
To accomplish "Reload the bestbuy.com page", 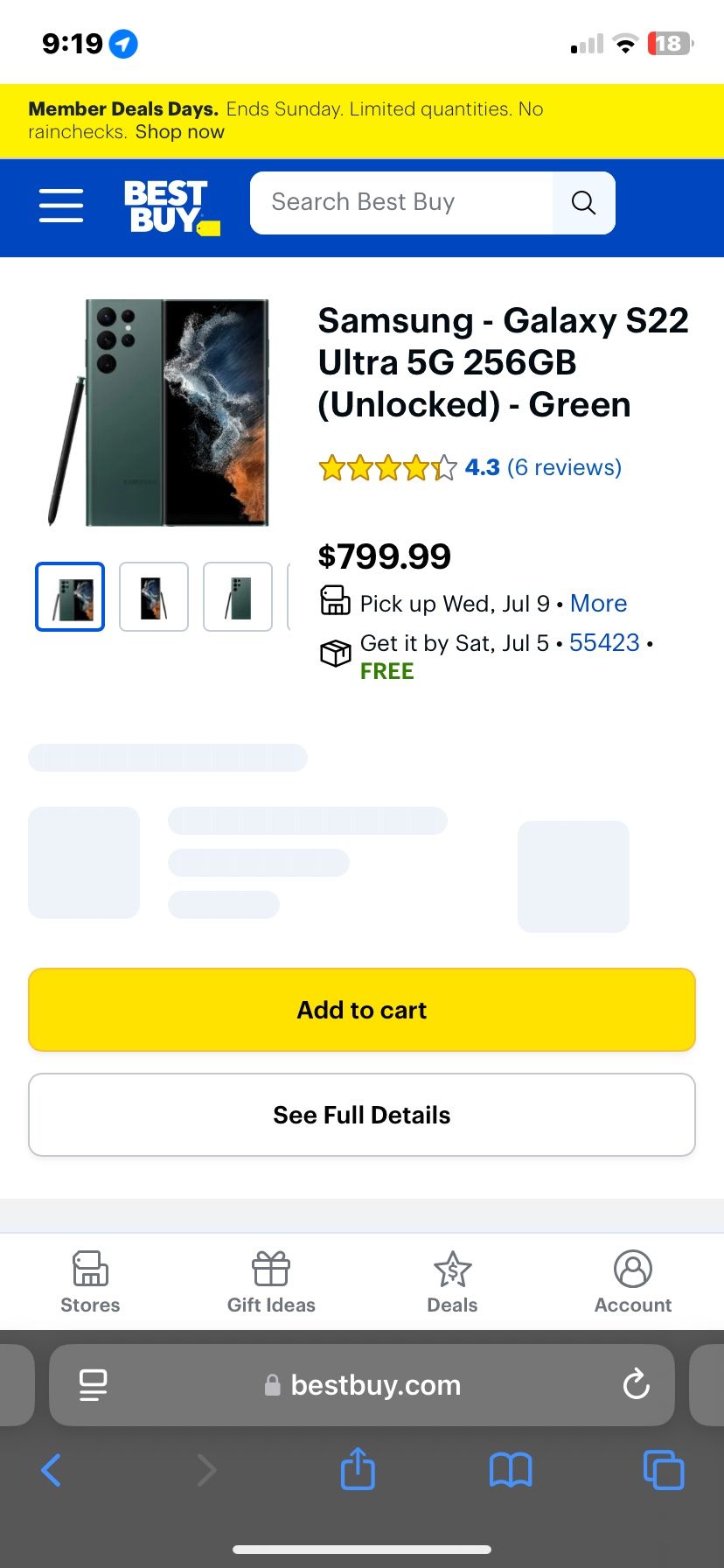I will coord(636,1384).
